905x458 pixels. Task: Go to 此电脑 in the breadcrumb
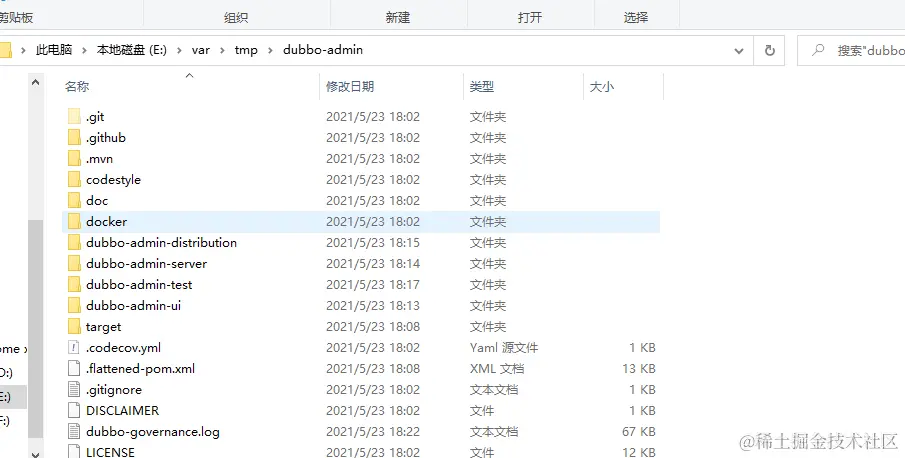[x=54, y=50]
